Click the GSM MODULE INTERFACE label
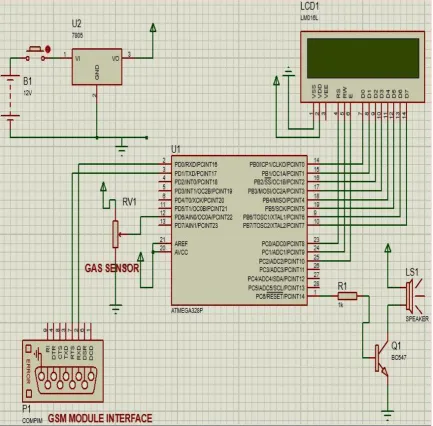The height and width of the screenshot is (426, 433). coord(100,418)
